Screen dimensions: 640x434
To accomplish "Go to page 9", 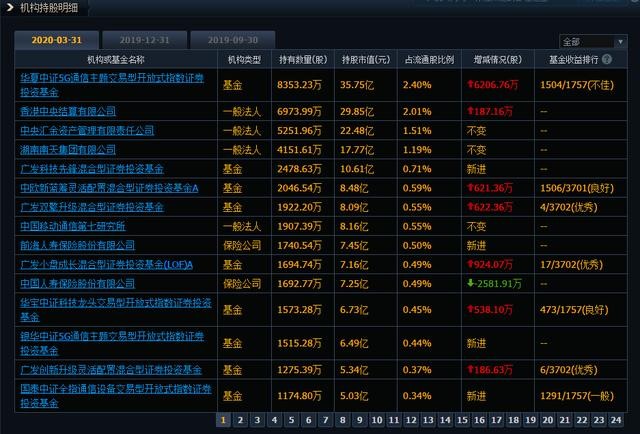I will 360,420.
